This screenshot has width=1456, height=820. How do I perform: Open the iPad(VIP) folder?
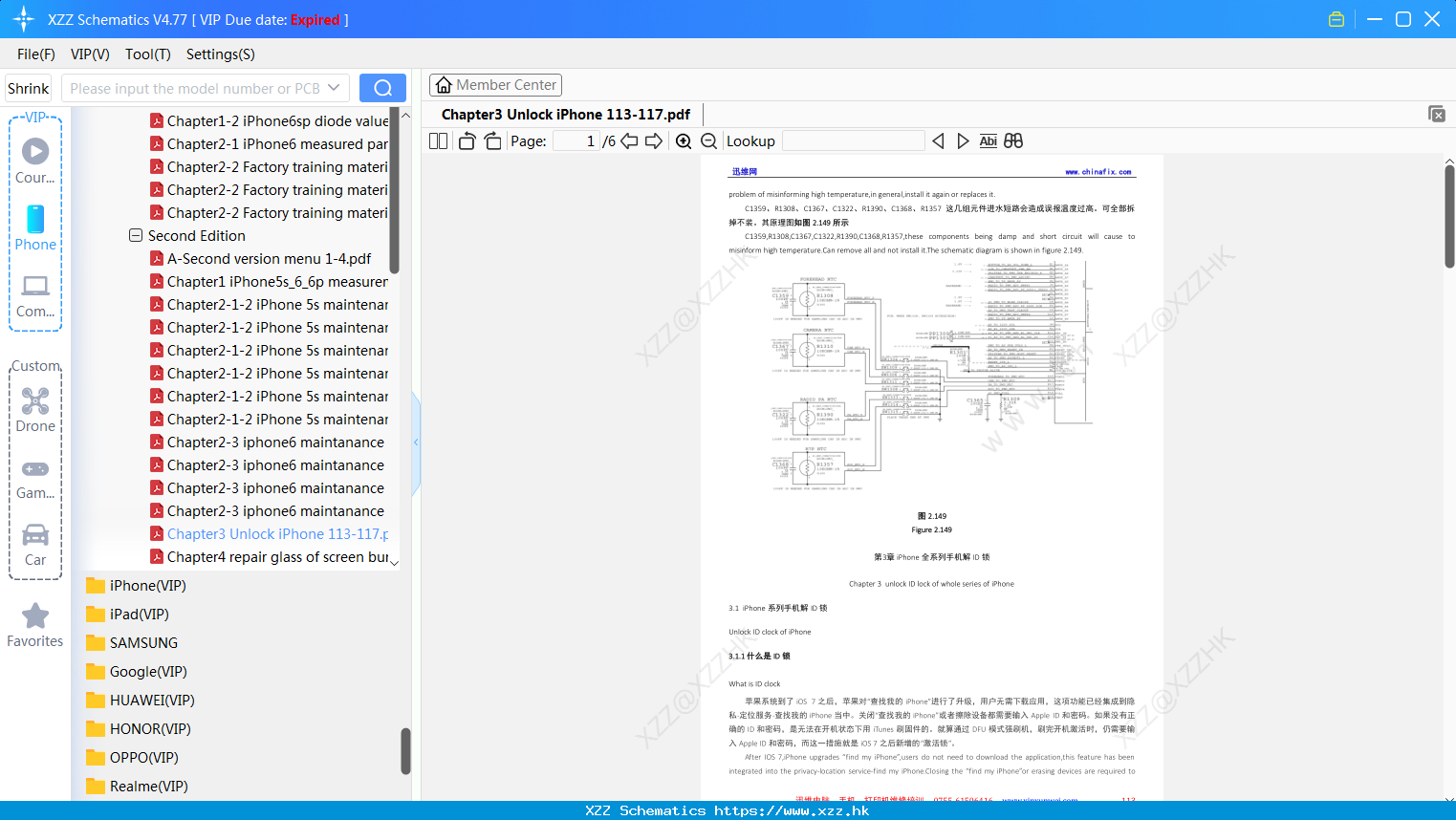127,614
